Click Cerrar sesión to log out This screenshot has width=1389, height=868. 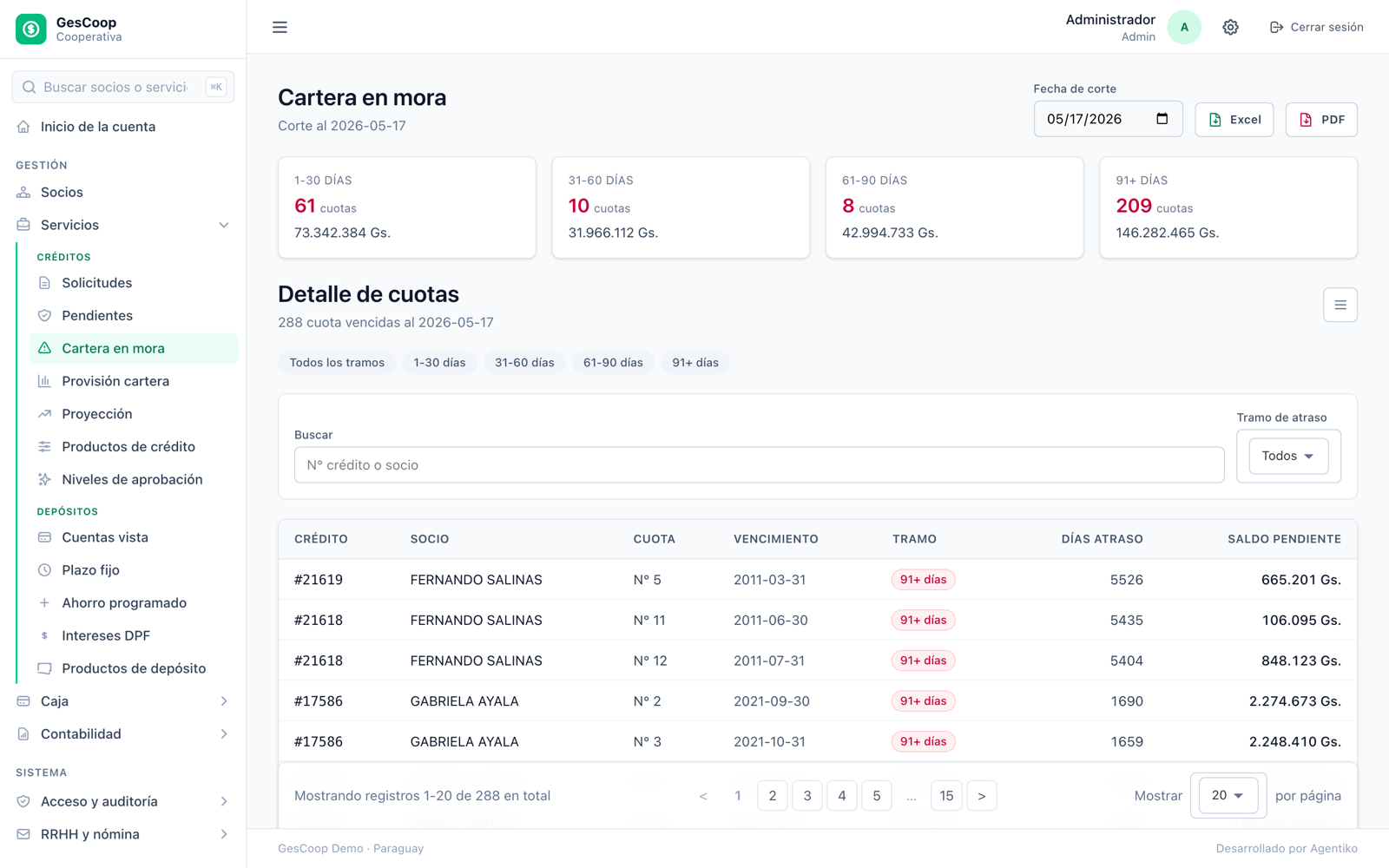(1316, 27)
